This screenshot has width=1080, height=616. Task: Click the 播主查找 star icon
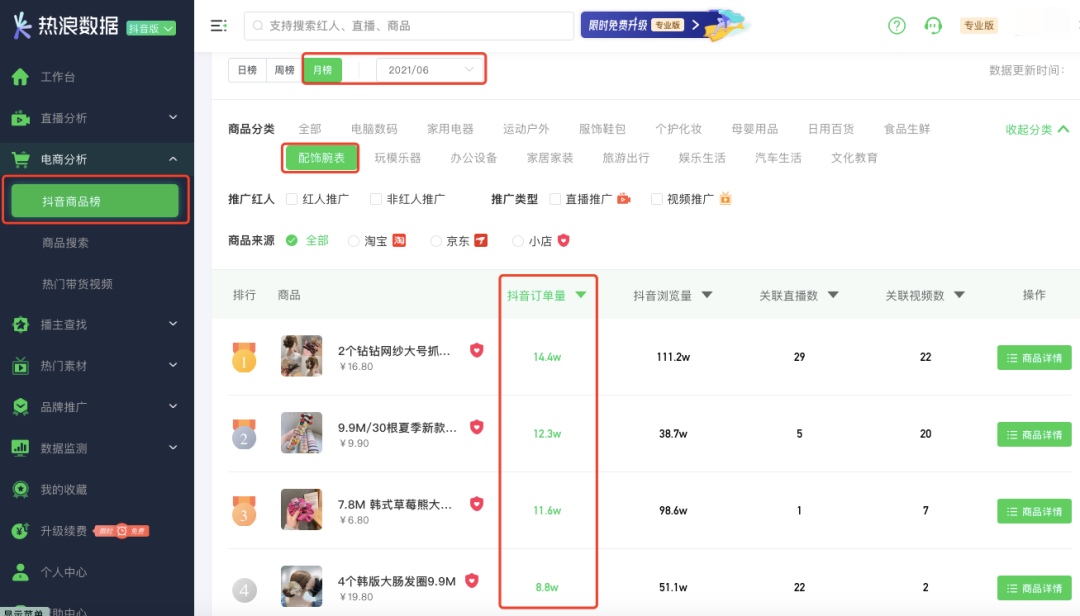21,325
